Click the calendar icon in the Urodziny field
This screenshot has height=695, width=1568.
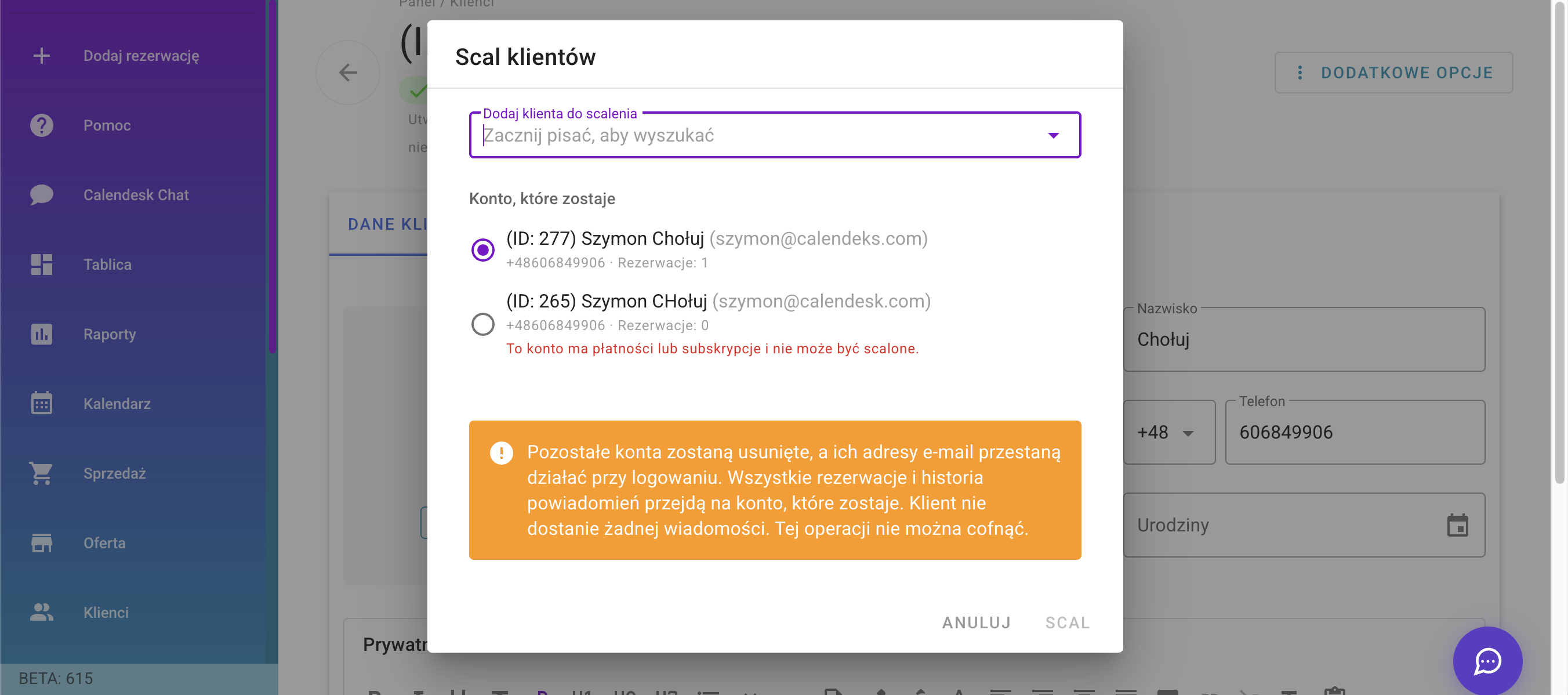tap(1457, 525)
